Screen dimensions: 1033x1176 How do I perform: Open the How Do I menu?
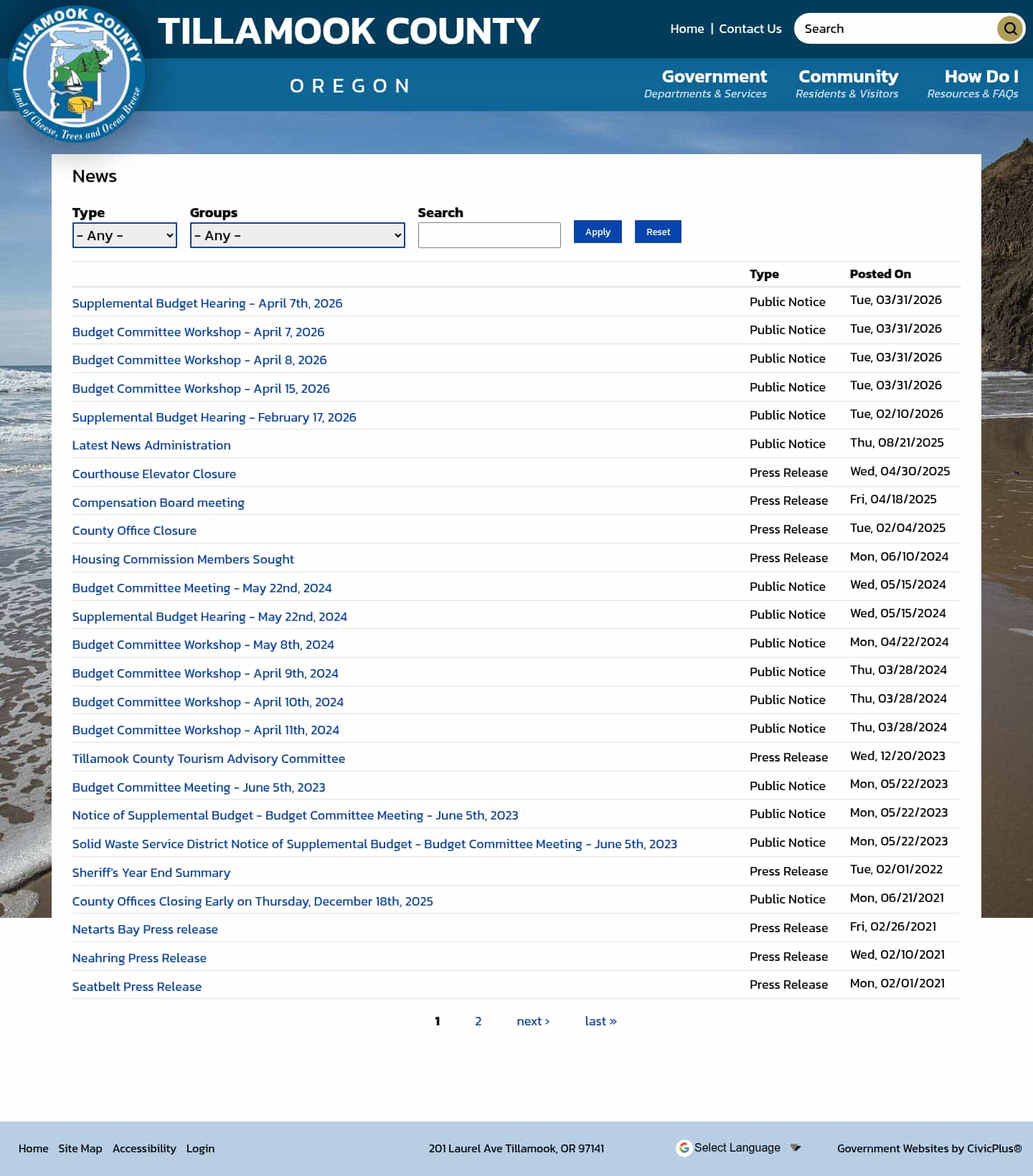(973, 84)
